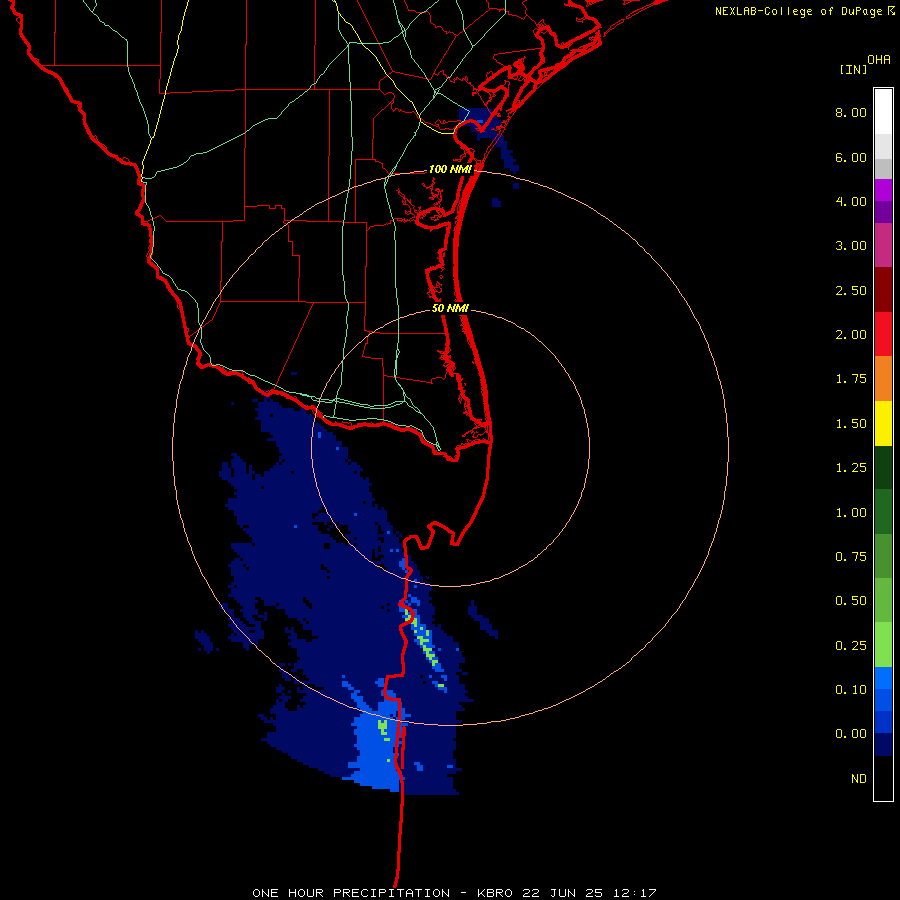This screenshot has width=900, height=900.
Task: Click the 1.00 legend value
Action: tap(851, 513)
